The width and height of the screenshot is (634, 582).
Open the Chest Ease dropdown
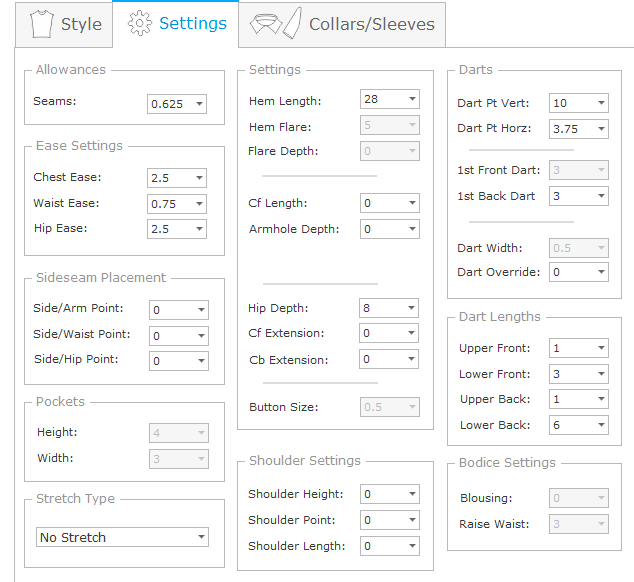tap(199, 178)
